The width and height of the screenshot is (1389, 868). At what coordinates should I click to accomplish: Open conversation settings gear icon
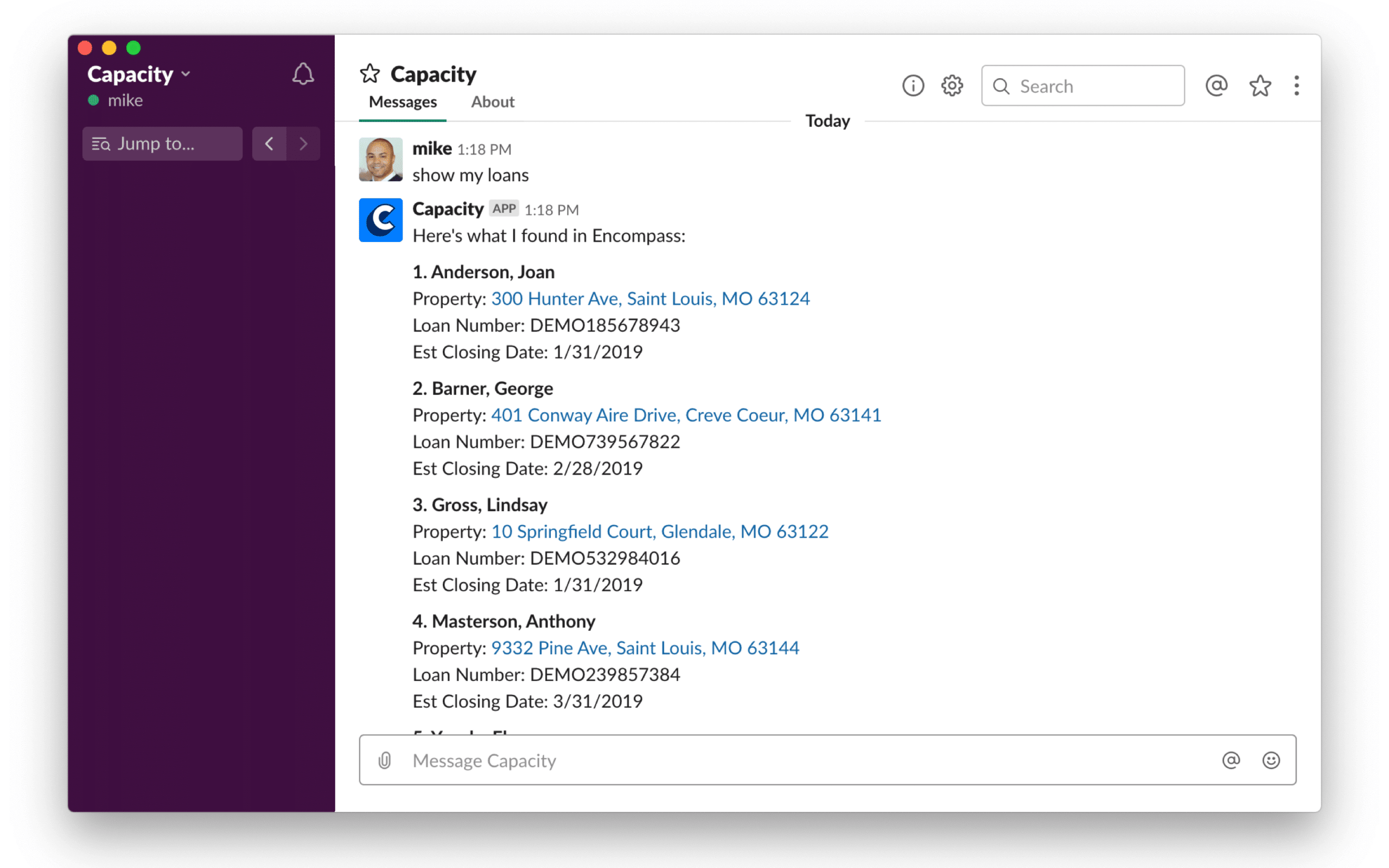click(x=952, y=86)
